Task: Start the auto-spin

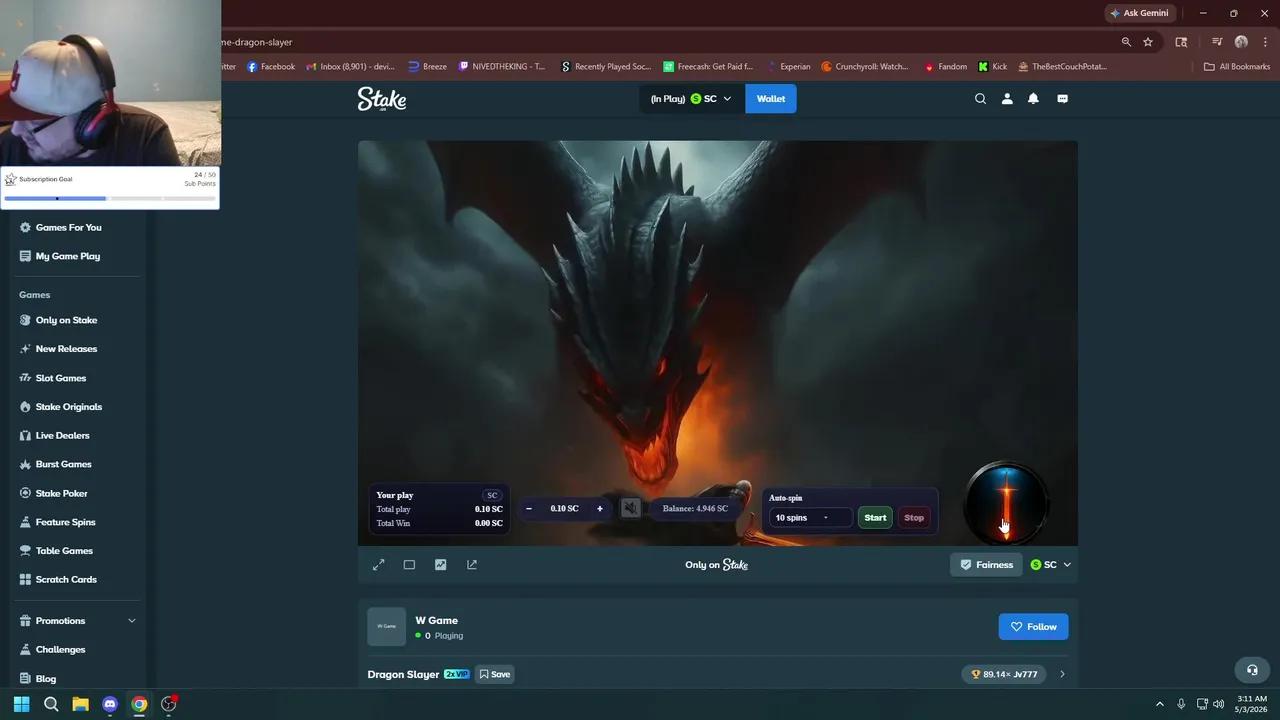Action: pos(875,518)
